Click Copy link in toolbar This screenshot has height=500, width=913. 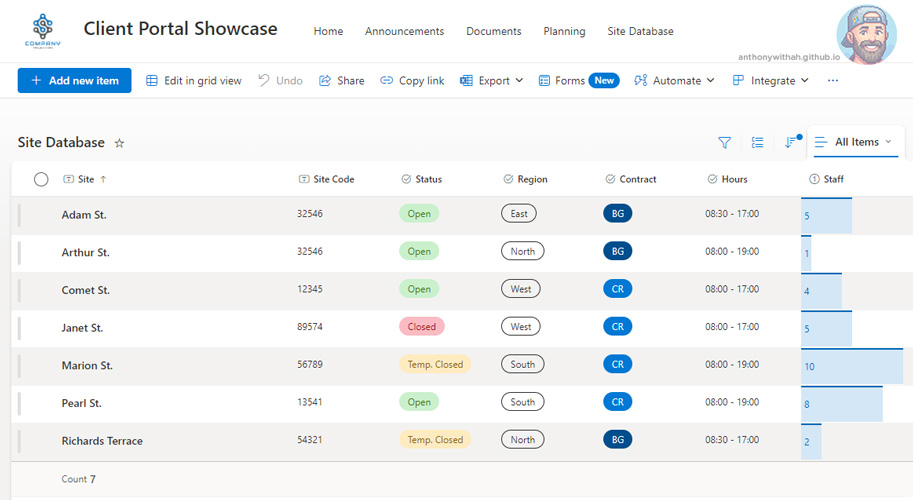(412, 81)
